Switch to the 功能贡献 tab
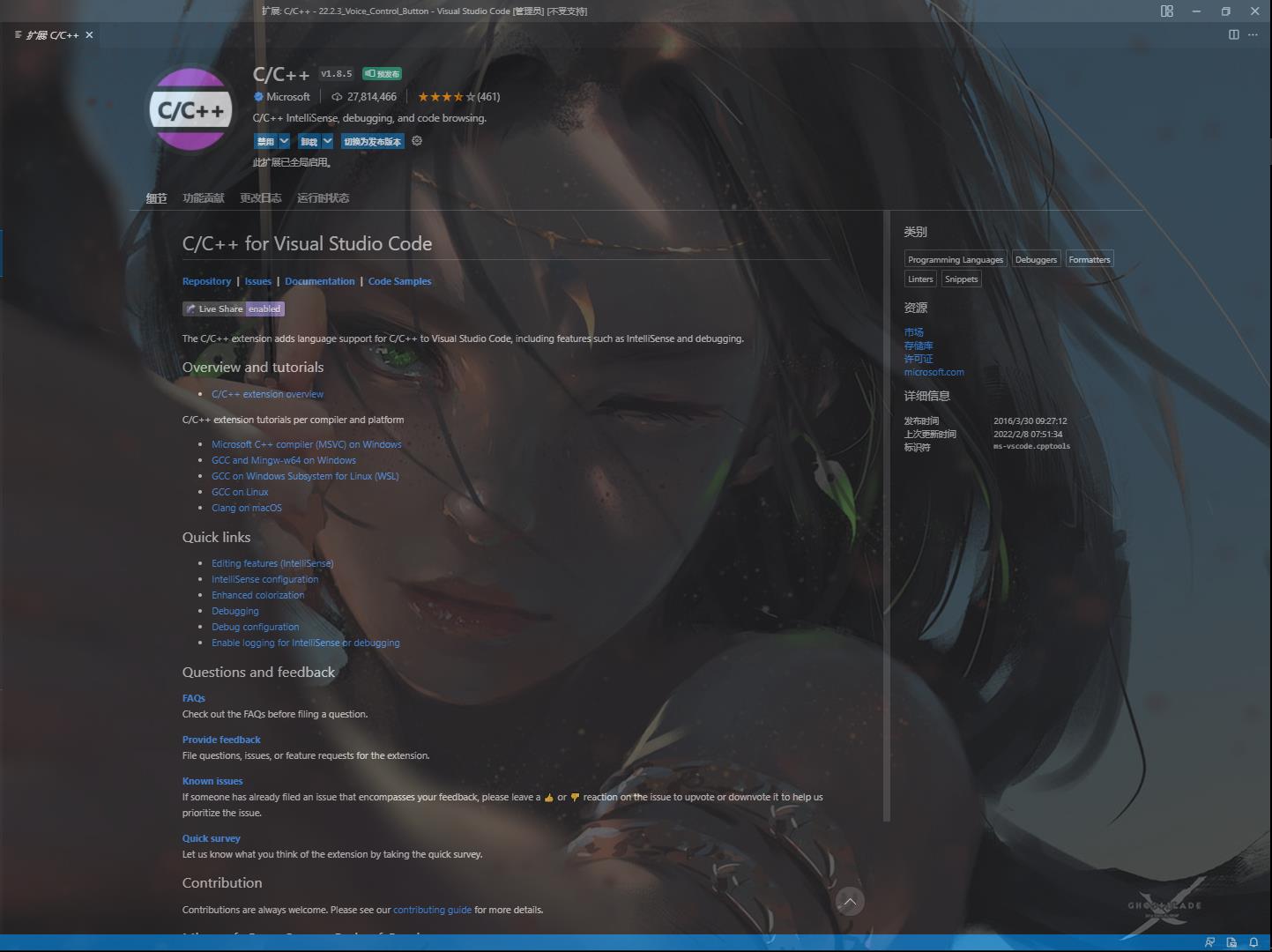1272x952 pixels. [x=204, y=198]
